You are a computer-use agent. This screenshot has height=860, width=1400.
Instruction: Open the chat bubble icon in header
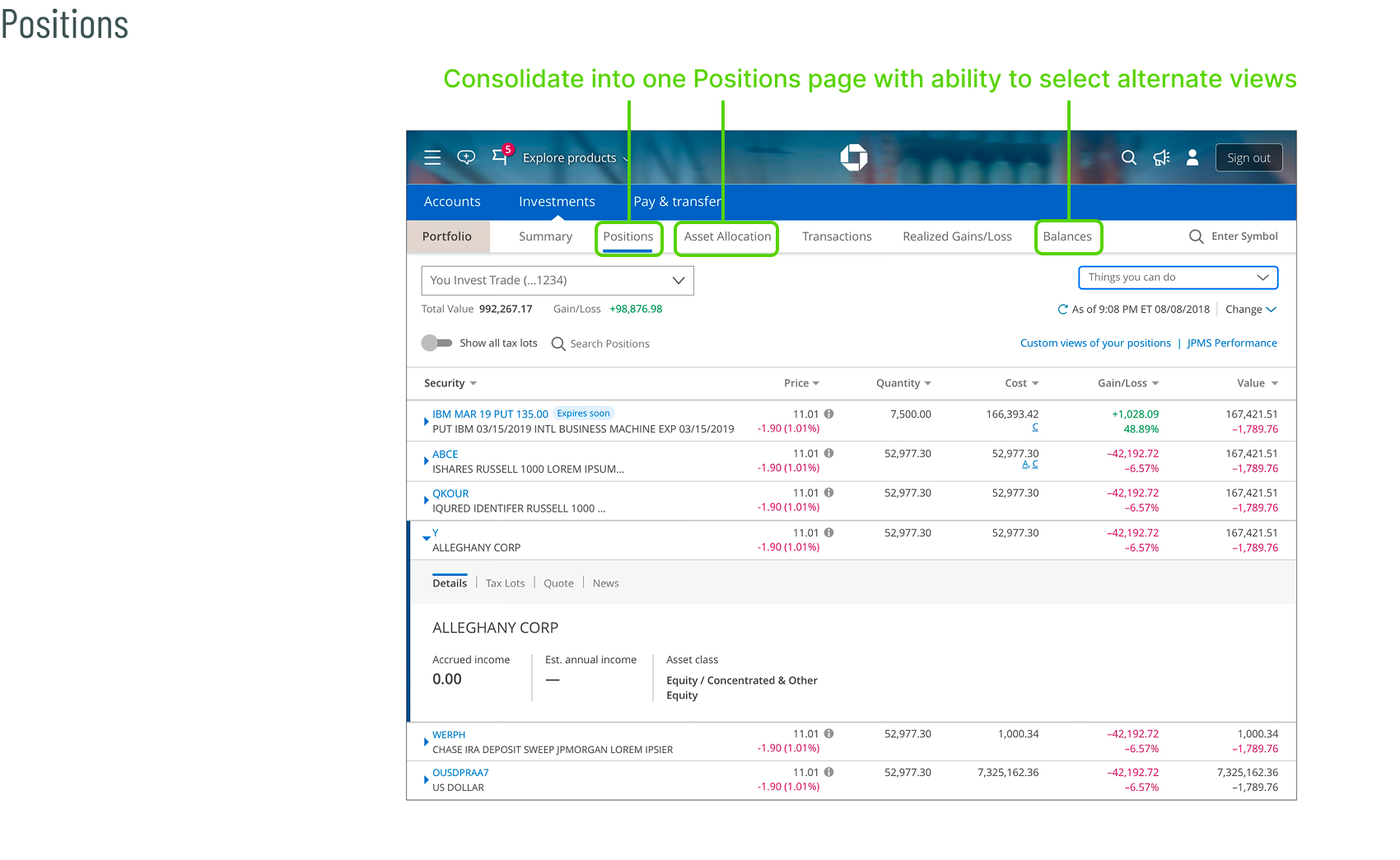pyautogui.click(x=466, y=157)
